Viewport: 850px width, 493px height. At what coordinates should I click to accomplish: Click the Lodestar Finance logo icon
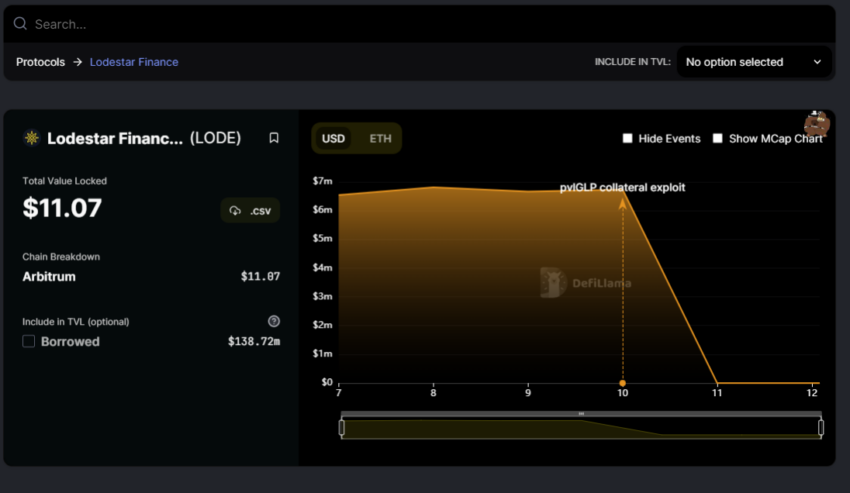click(32, 138)
